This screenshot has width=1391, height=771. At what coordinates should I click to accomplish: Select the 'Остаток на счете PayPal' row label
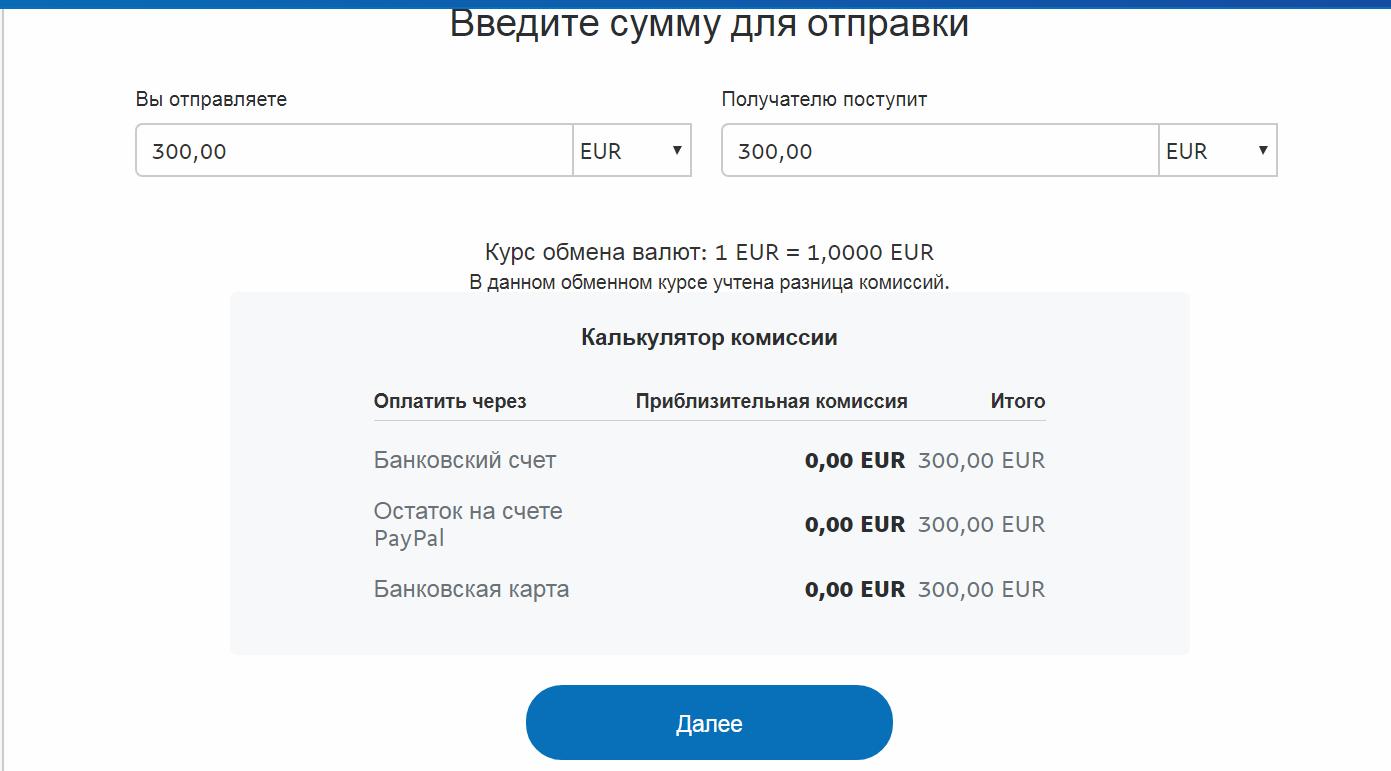tap(468, 524)
